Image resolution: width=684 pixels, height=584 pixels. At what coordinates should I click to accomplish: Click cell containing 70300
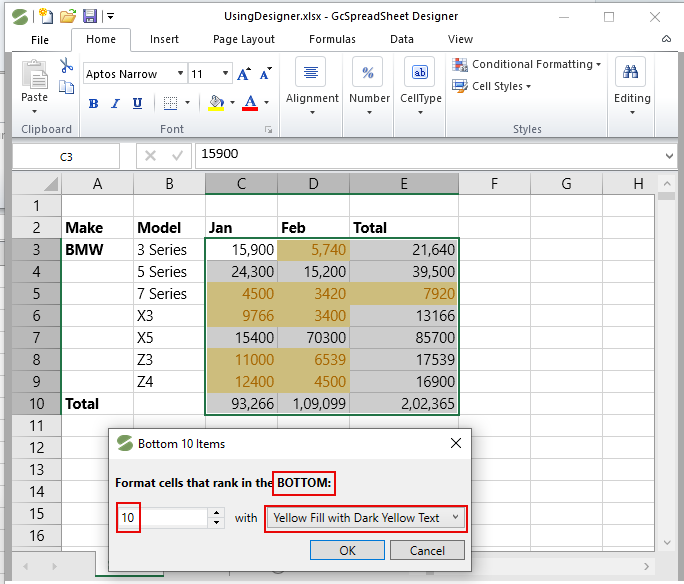click(313, 338)
